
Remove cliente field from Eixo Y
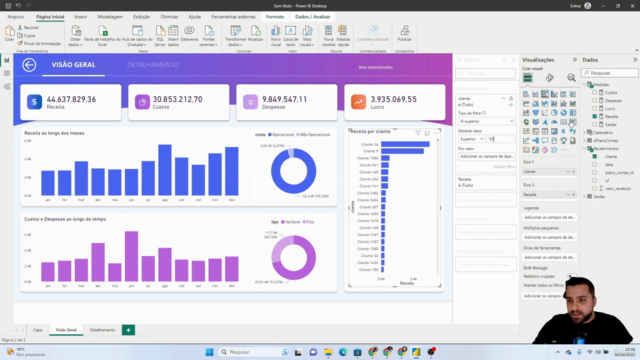[573, 172]
